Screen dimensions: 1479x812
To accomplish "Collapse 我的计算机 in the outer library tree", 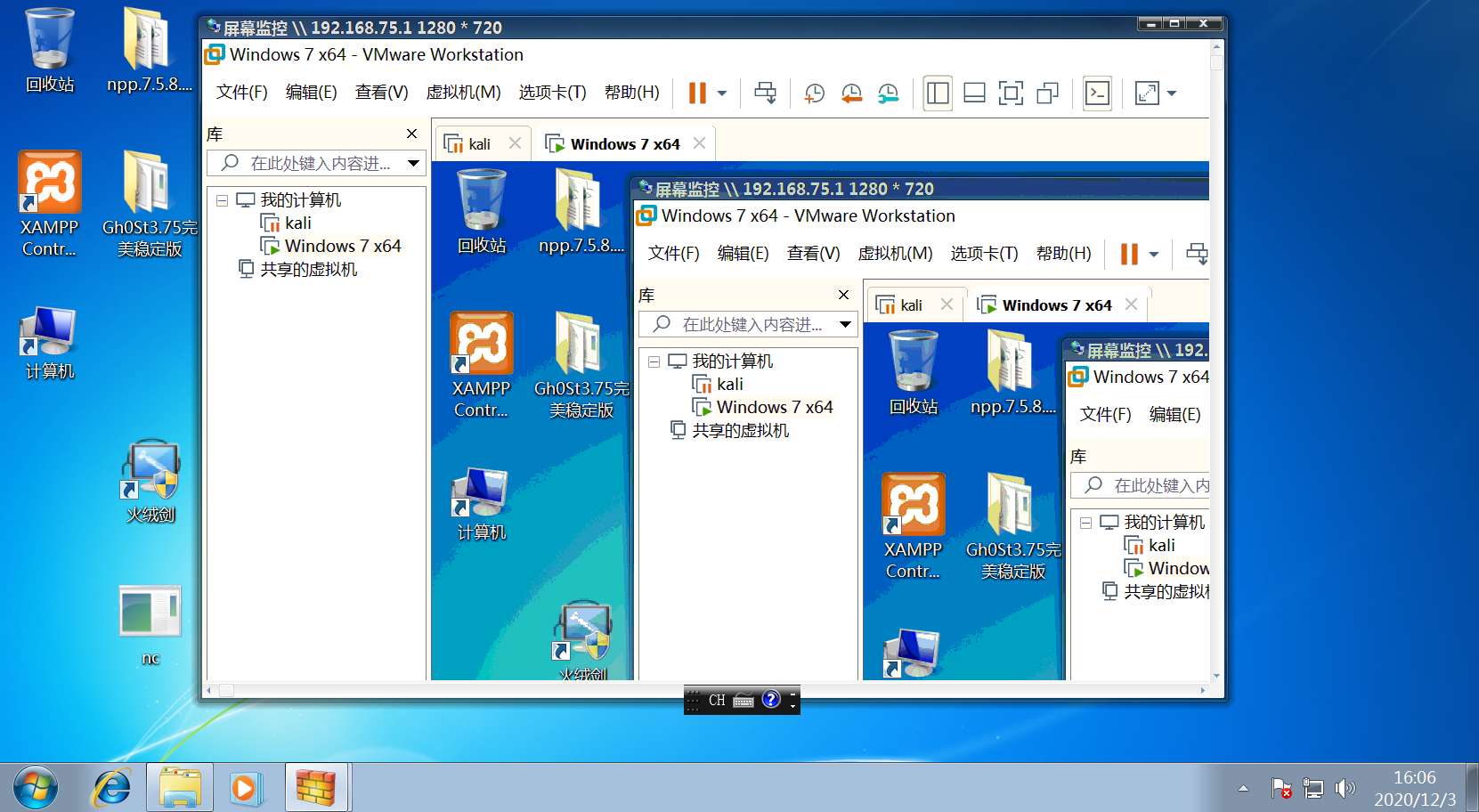I will click(222, 200).
